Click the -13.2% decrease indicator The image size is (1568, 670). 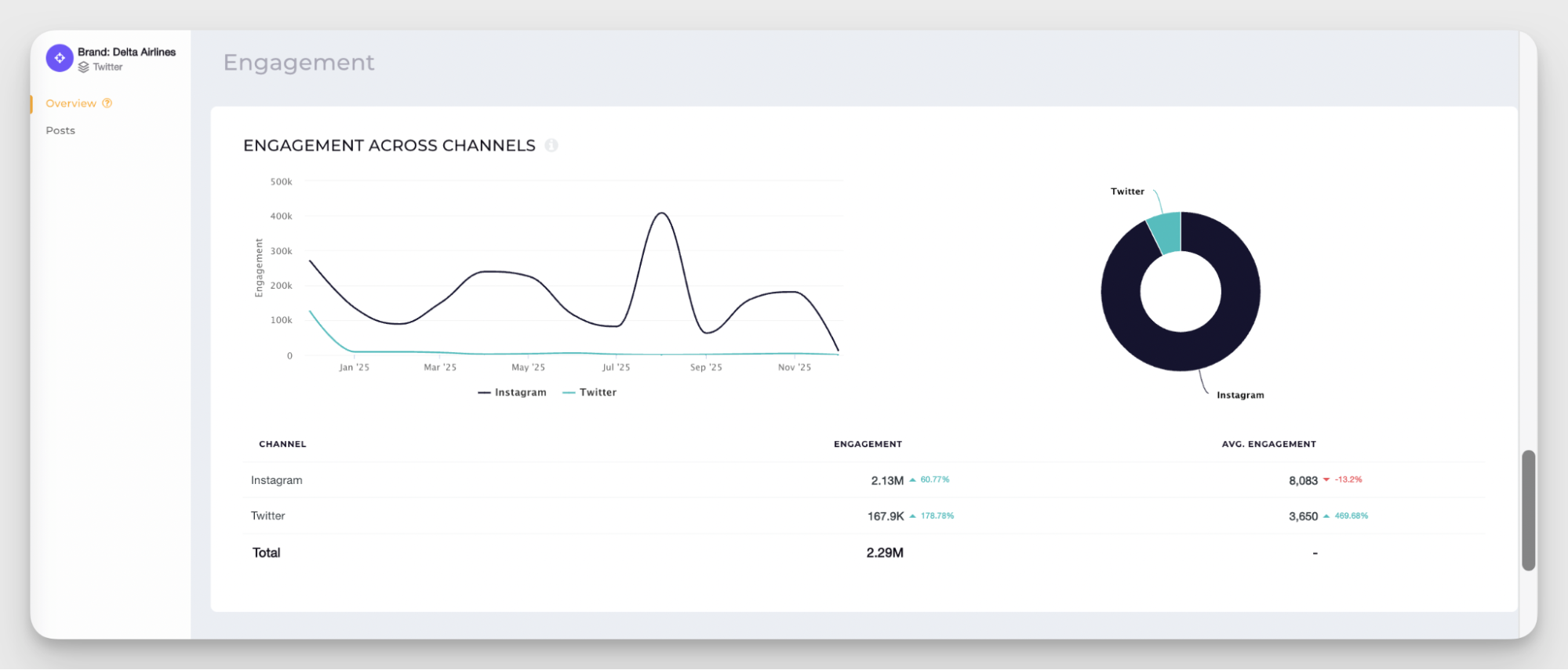[x=1343, y=479]
